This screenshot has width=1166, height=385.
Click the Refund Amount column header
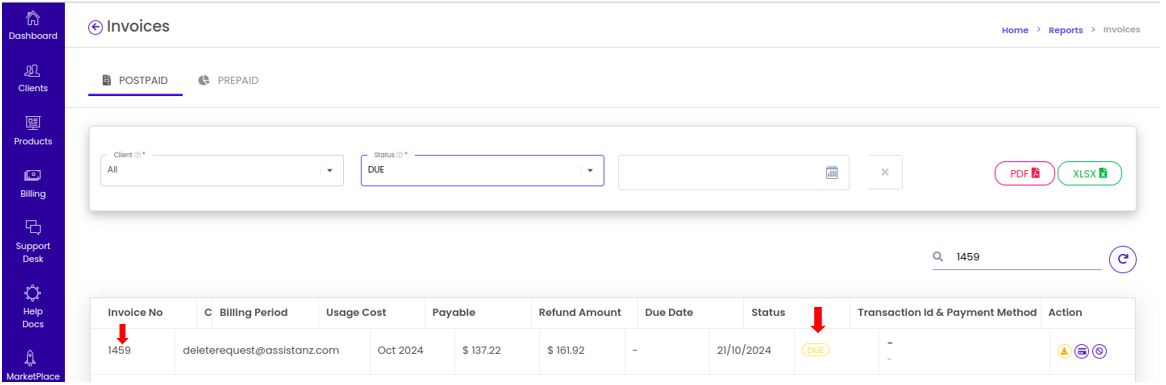pos(580,312)
